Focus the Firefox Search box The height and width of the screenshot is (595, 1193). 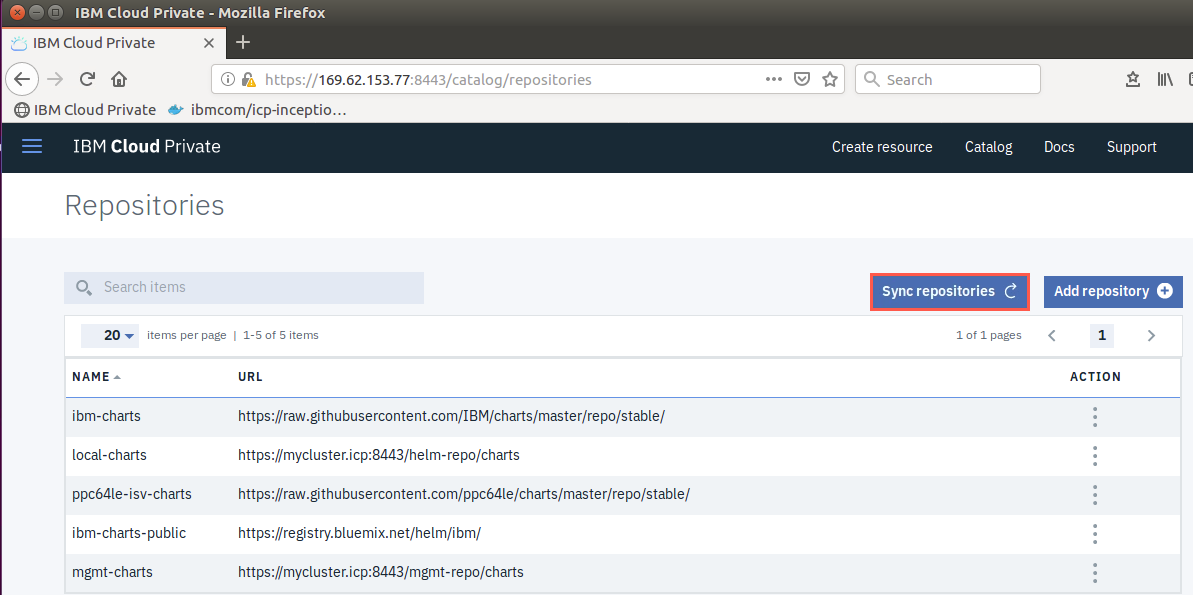pos(948,79)
